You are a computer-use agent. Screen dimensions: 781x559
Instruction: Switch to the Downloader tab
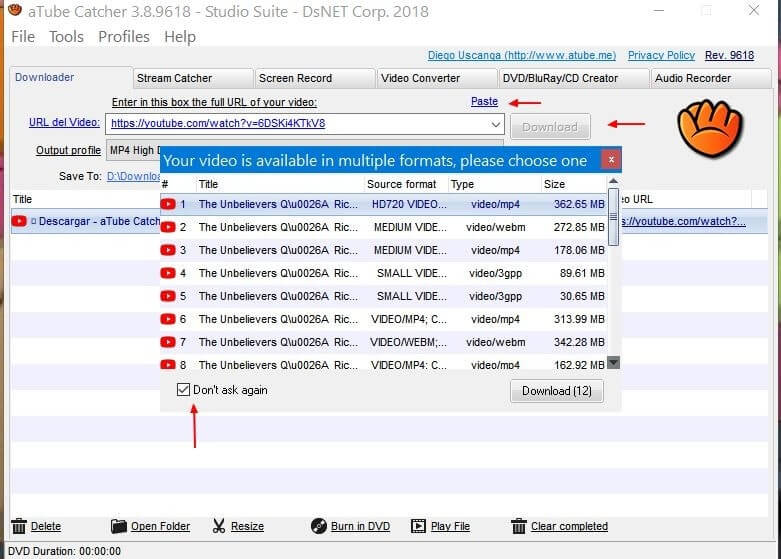71,78
